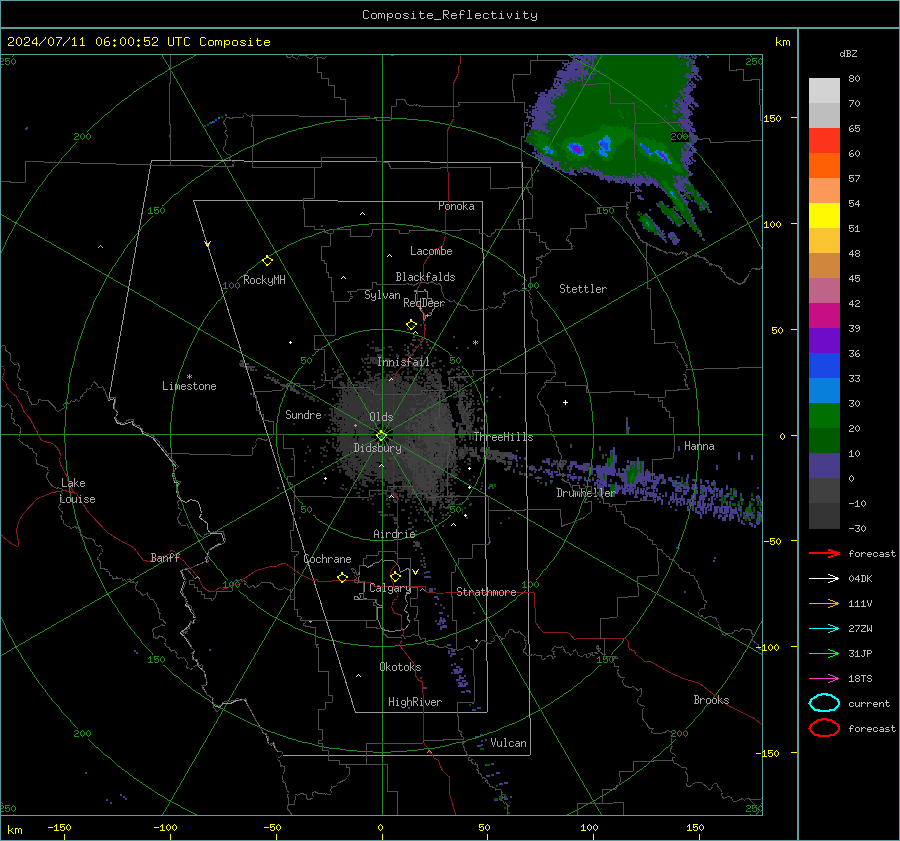Click the magenta 18TS arrow legend icon
The width and height of the screenshot is (900, 841).
click(824, 679)
